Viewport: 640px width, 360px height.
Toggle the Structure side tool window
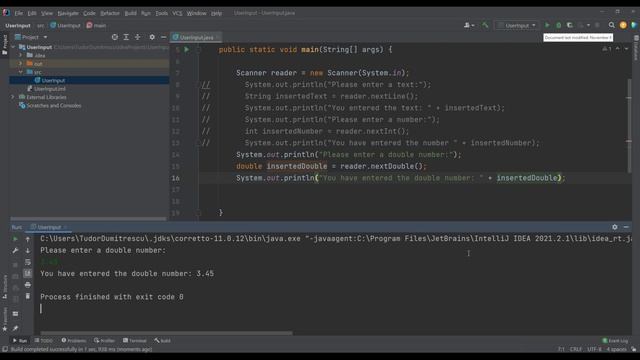click(x=4, y=286)
